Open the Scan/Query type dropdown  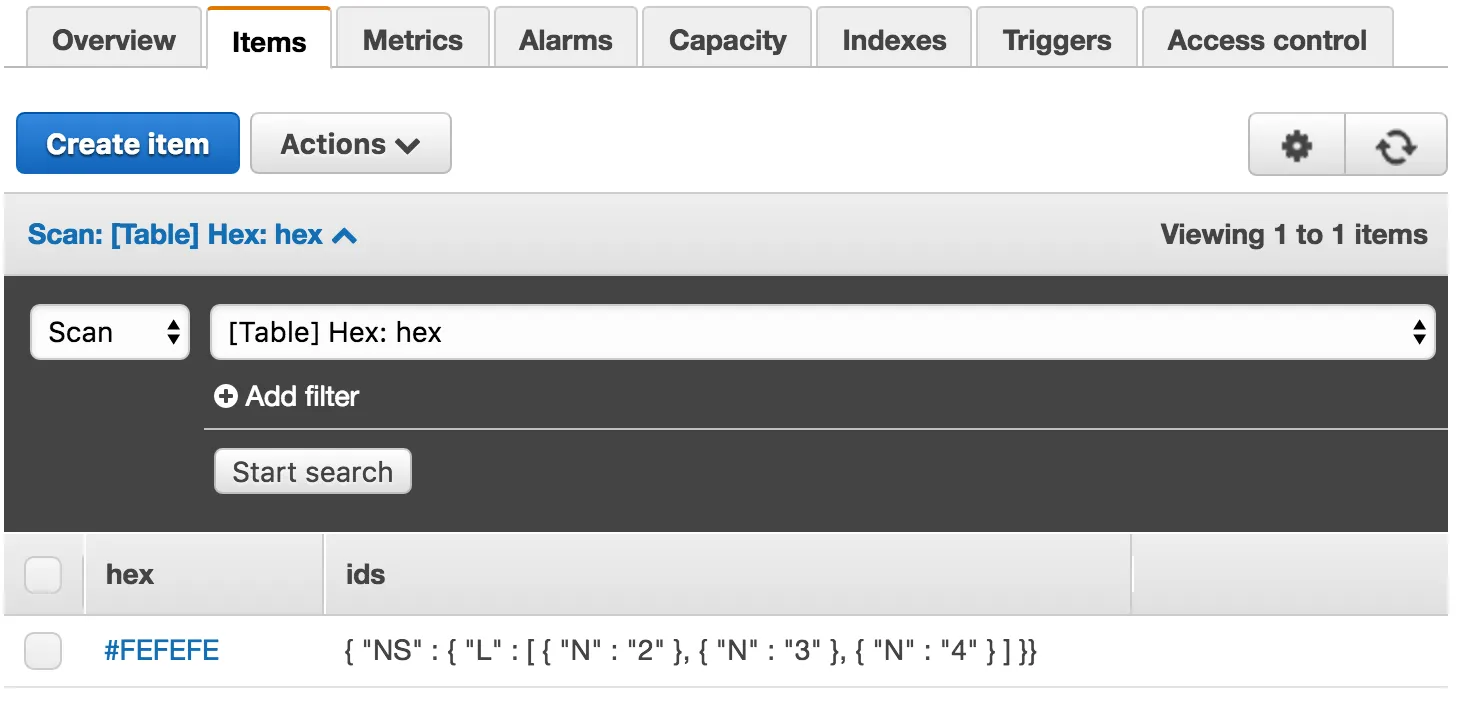110,333
